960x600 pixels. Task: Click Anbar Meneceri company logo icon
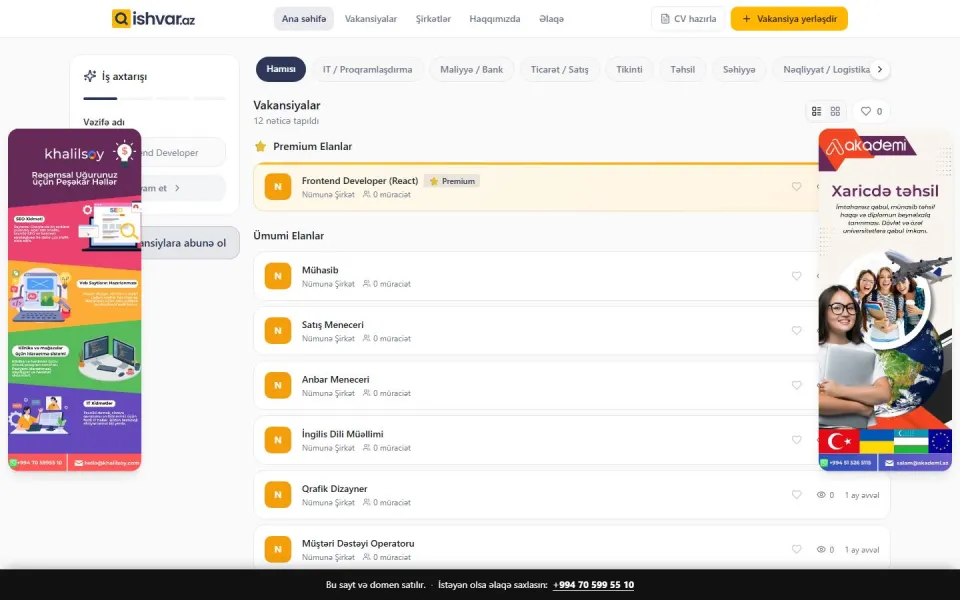pos(278,385)
